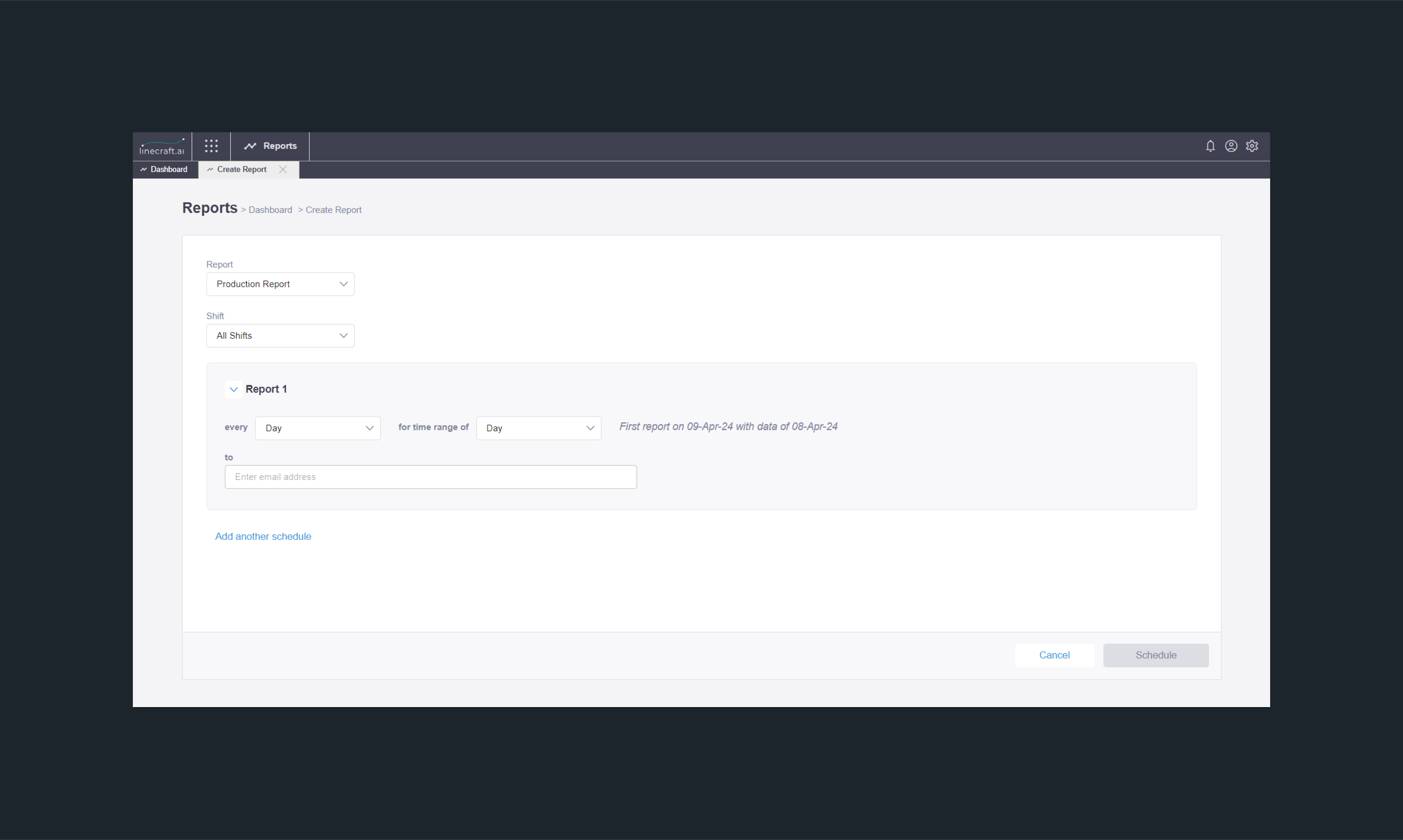This screenshot has width=1403, height=840.
Task: Open the All Shifts dropdown
Action: pos(280,336)
